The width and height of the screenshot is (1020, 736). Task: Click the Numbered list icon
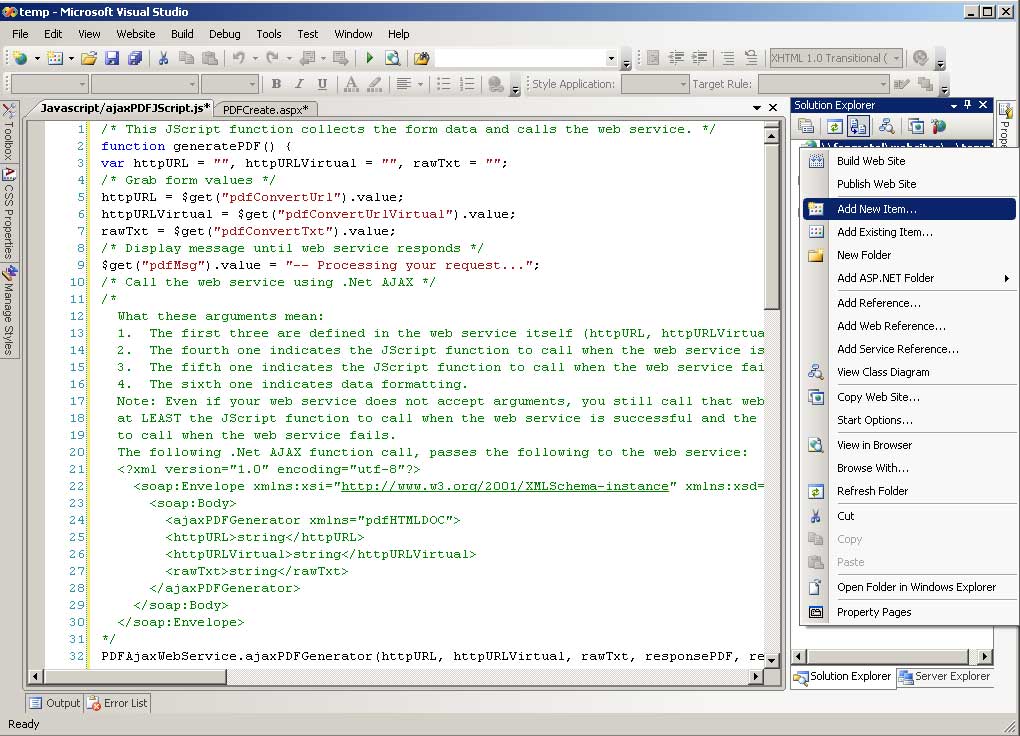[x=466, y=84]
